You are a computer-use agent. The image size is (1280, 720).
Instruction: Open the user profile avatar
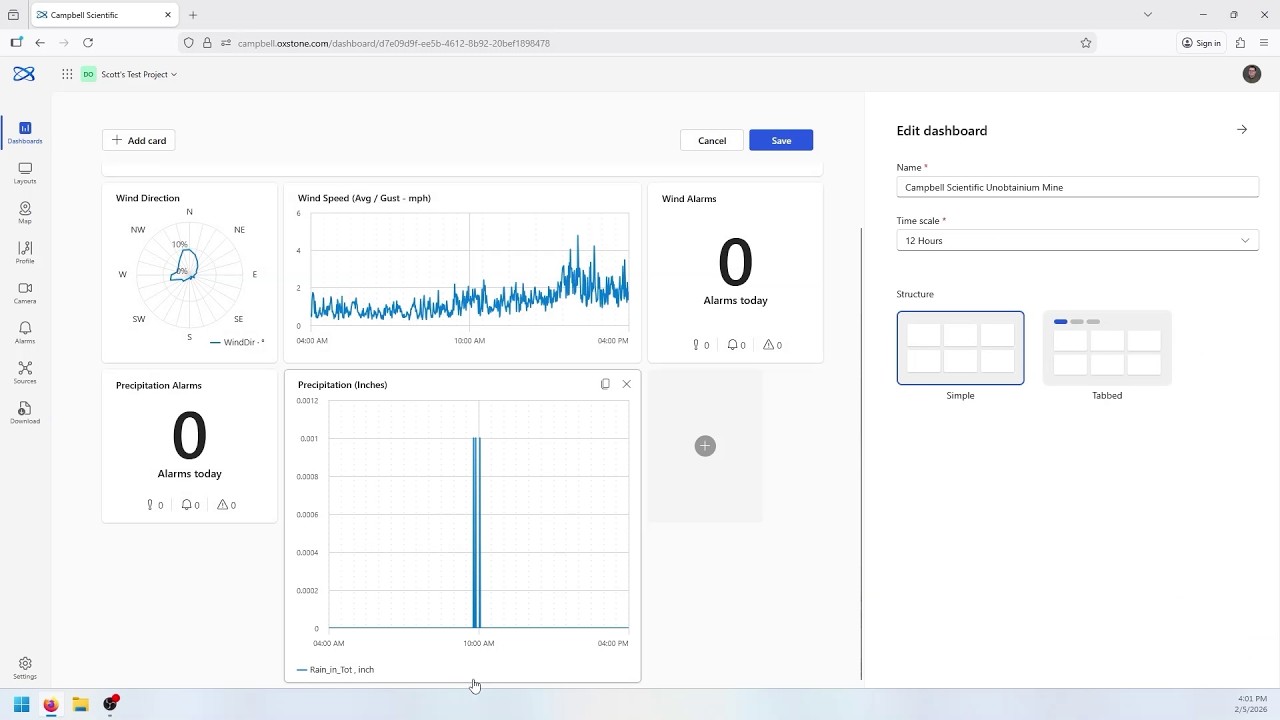pyautogui.click(x=1252, y=74)
